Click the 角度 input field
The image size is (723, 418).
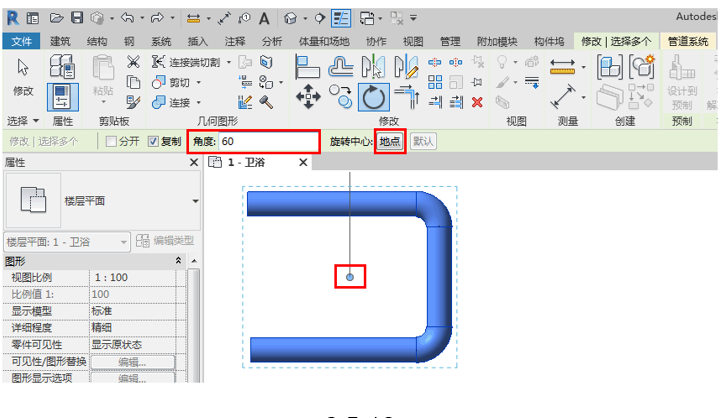(268, 141)
